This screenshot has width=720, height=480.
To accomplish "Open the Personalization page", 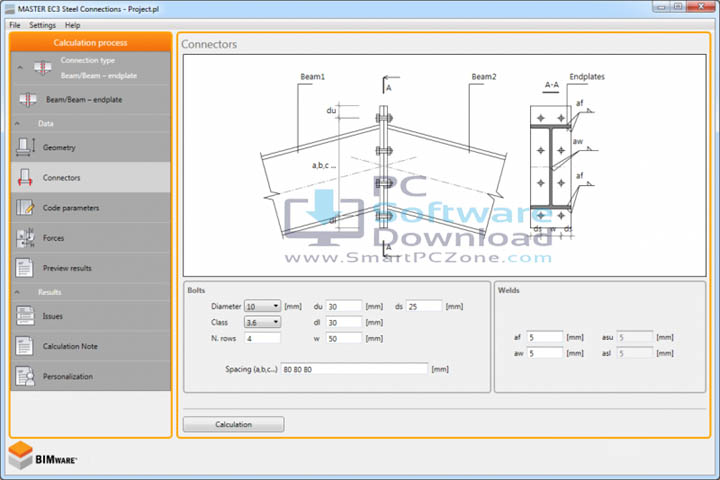I will [91, 377].
